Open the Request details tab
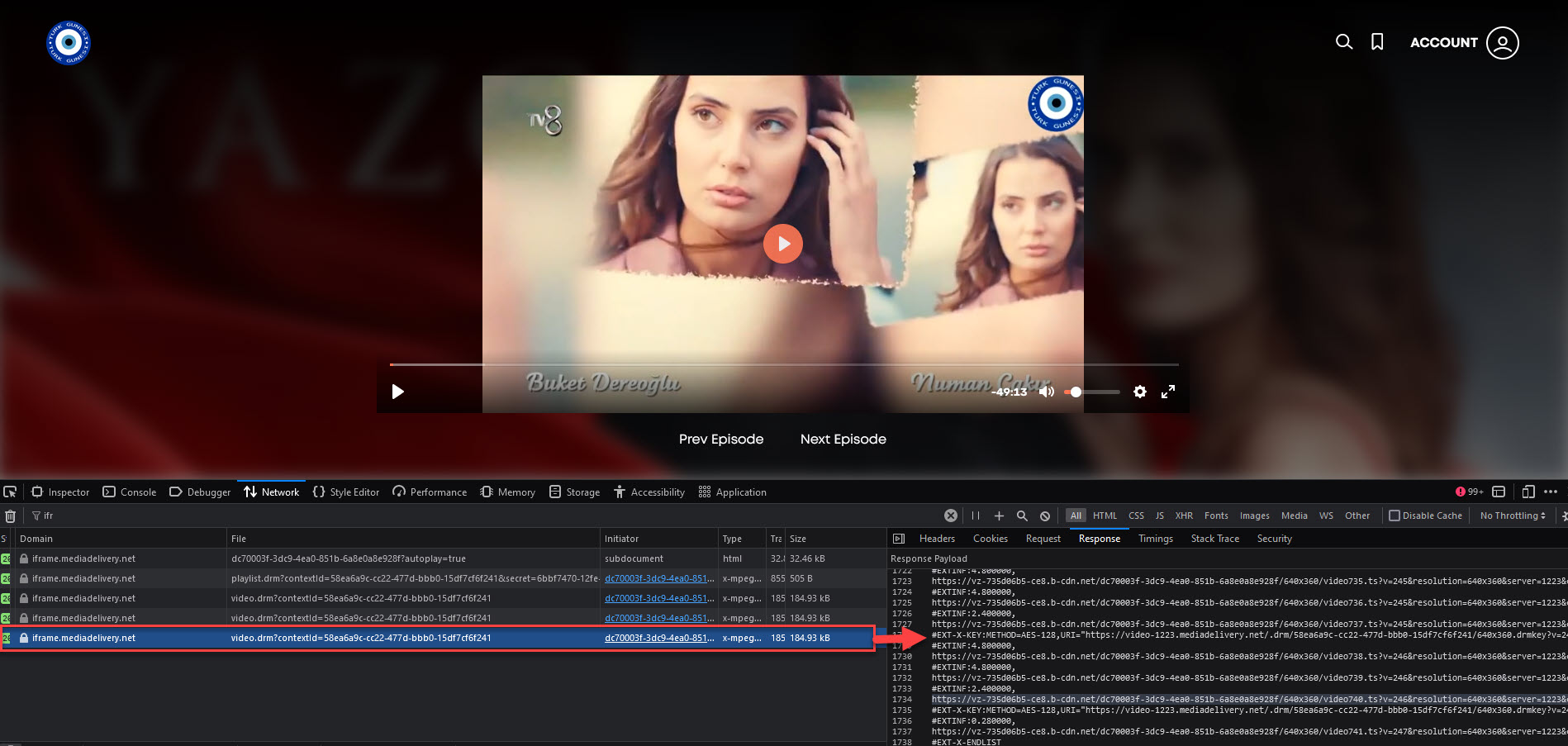This screenshot has height=746, width=1568. pyautogui.click(x=1043, y=539)
